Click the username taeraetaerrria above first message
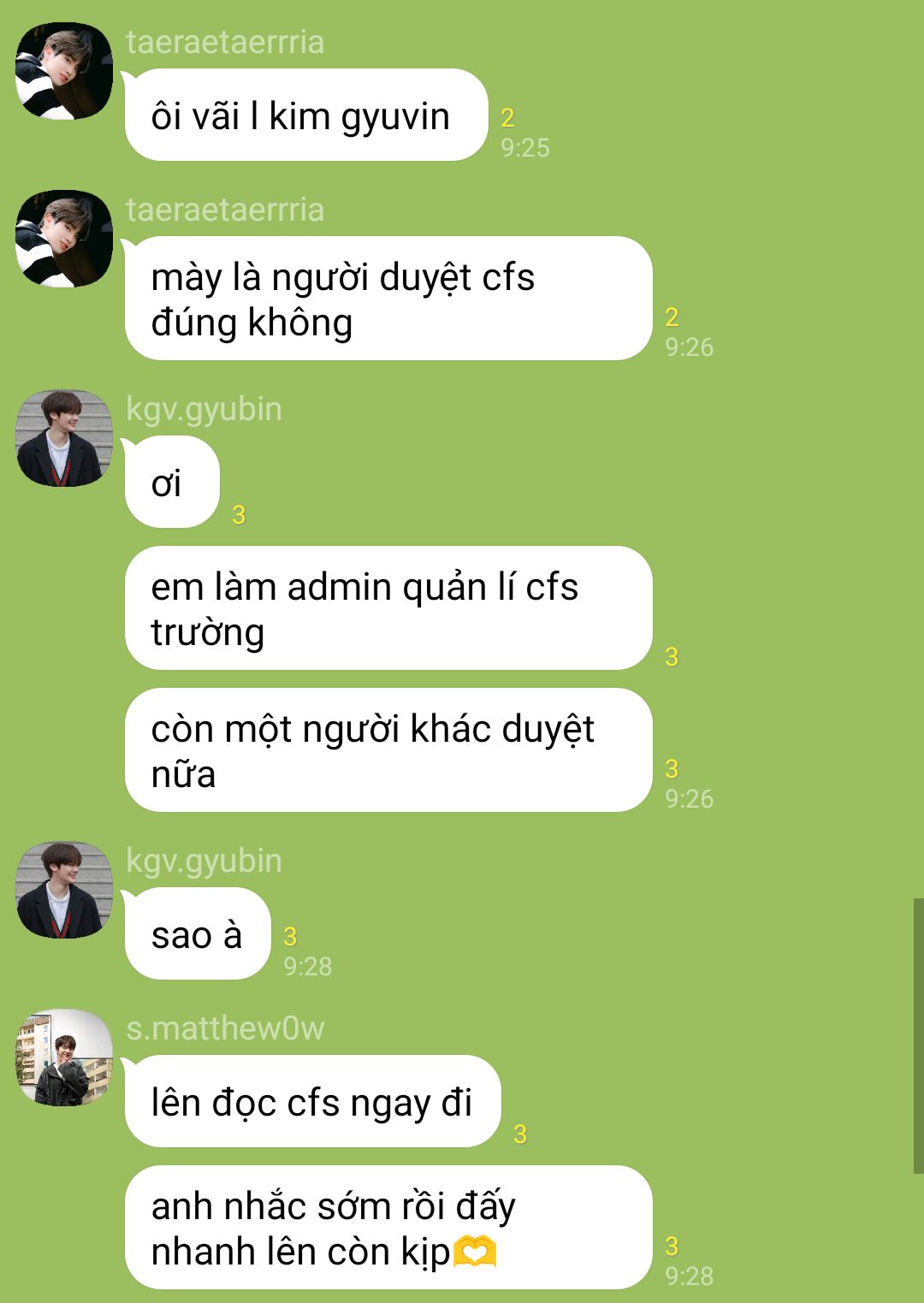Viewport: 924px width, 1303px height. 225,42
